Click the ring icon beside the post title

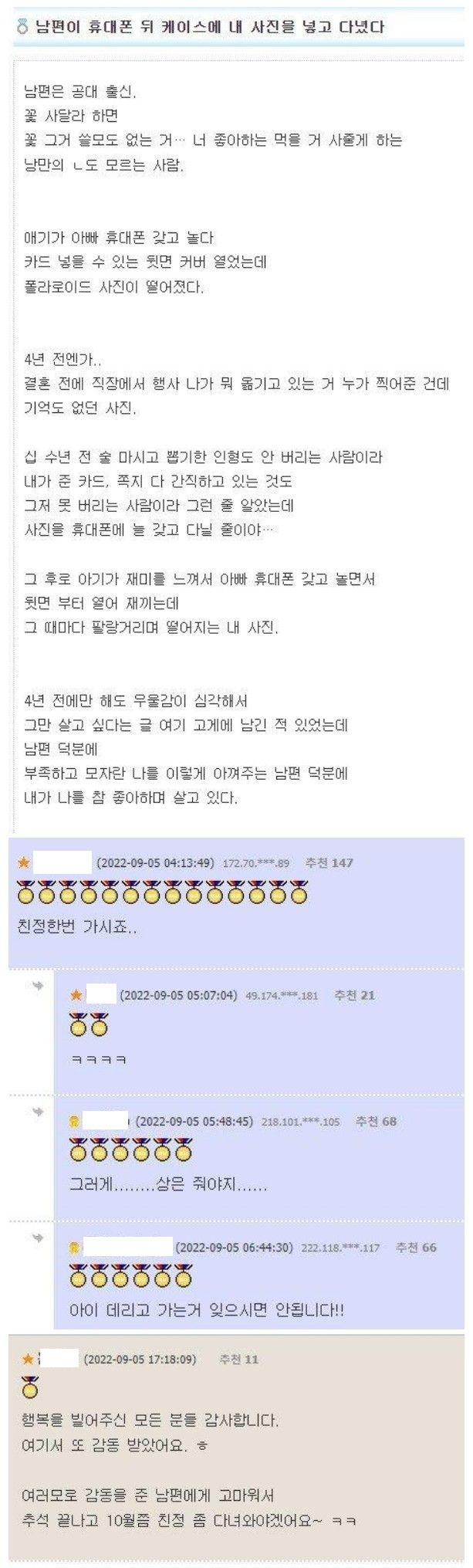pos(22,28)
